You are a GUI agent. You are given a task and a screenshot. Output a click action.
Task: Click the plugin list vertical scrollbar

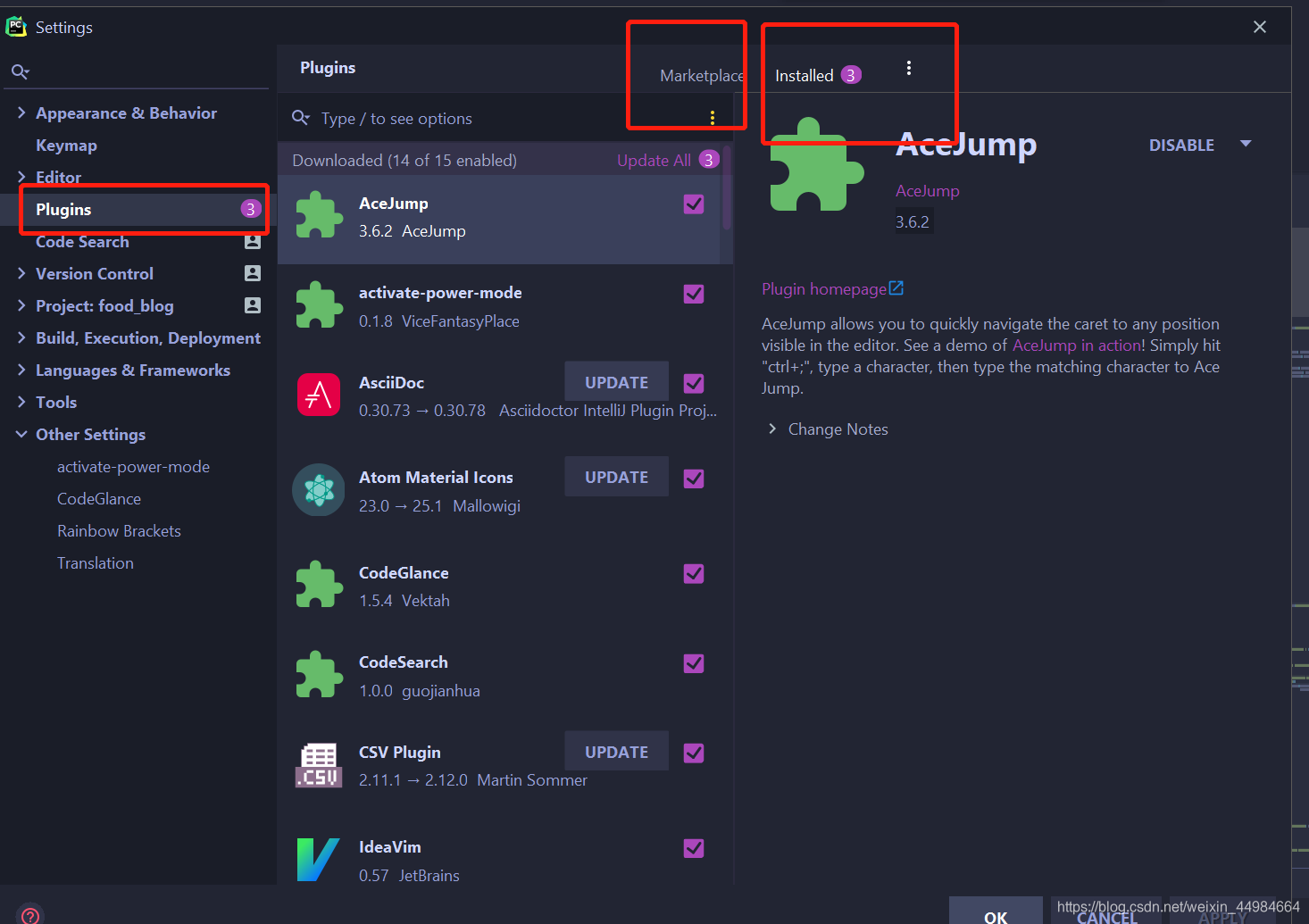coord(727,187)
